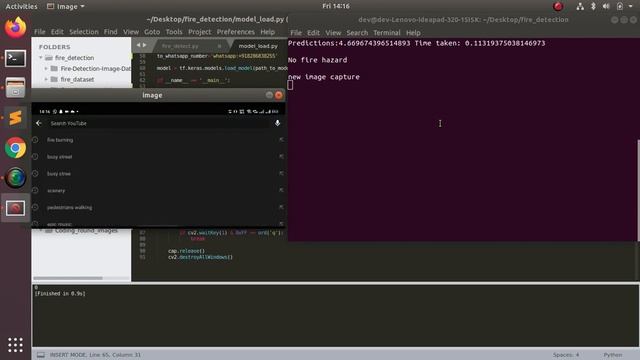Open the Image app menu in top bar
The width and height of the screenshot is (640, 360).
66,6
